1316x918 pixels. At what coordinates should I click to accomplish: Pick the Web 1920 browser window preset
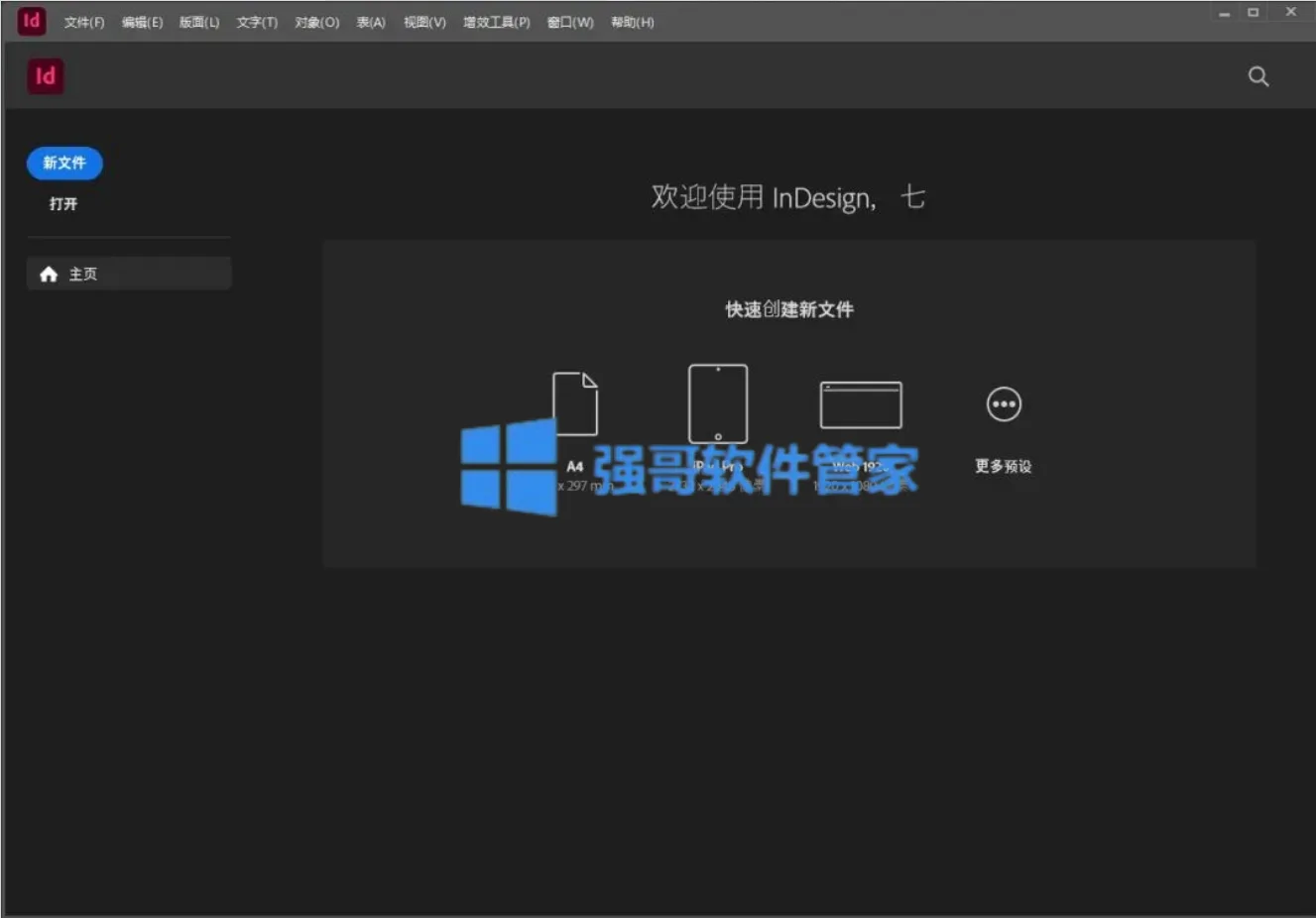[x=861, y=404]
